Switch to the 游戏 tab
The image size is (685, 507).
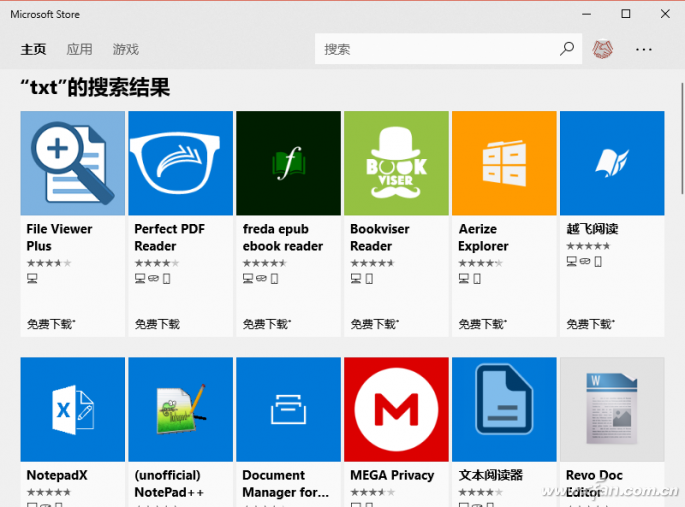[x=126, y=49]
